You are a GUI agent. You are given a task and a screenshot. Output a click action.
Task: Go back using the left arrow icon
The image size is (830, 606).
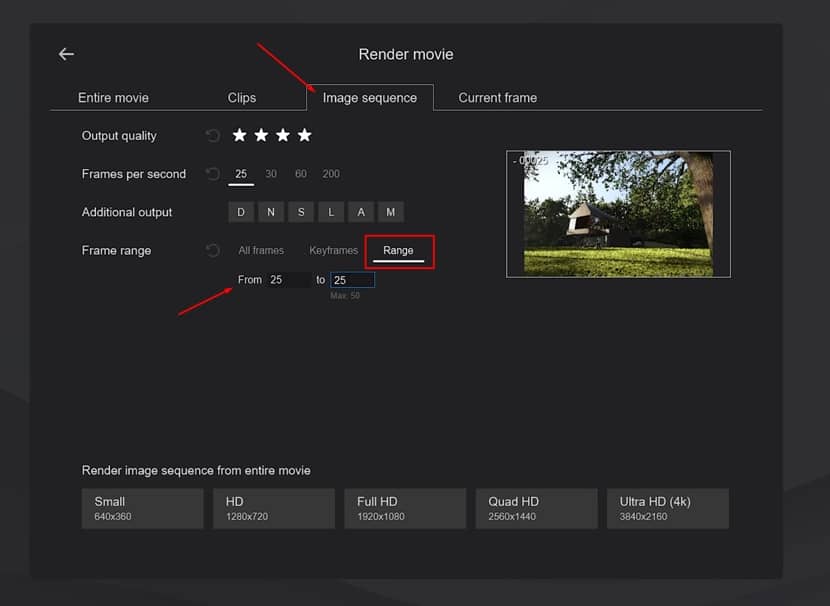[66, 54]
